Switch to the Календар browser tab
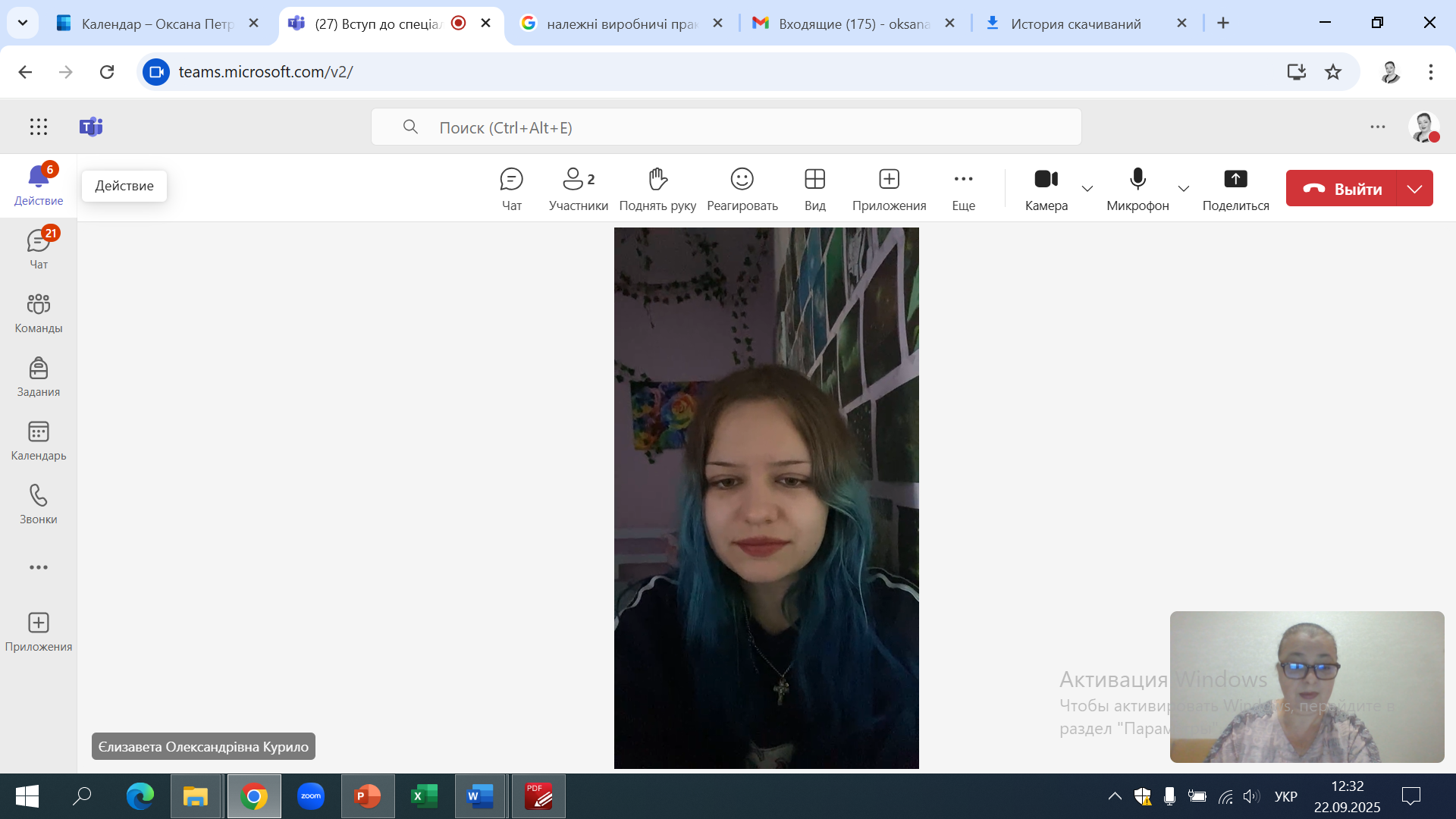Viewport: 1456px width, 819px height. (x=155, y=24)
